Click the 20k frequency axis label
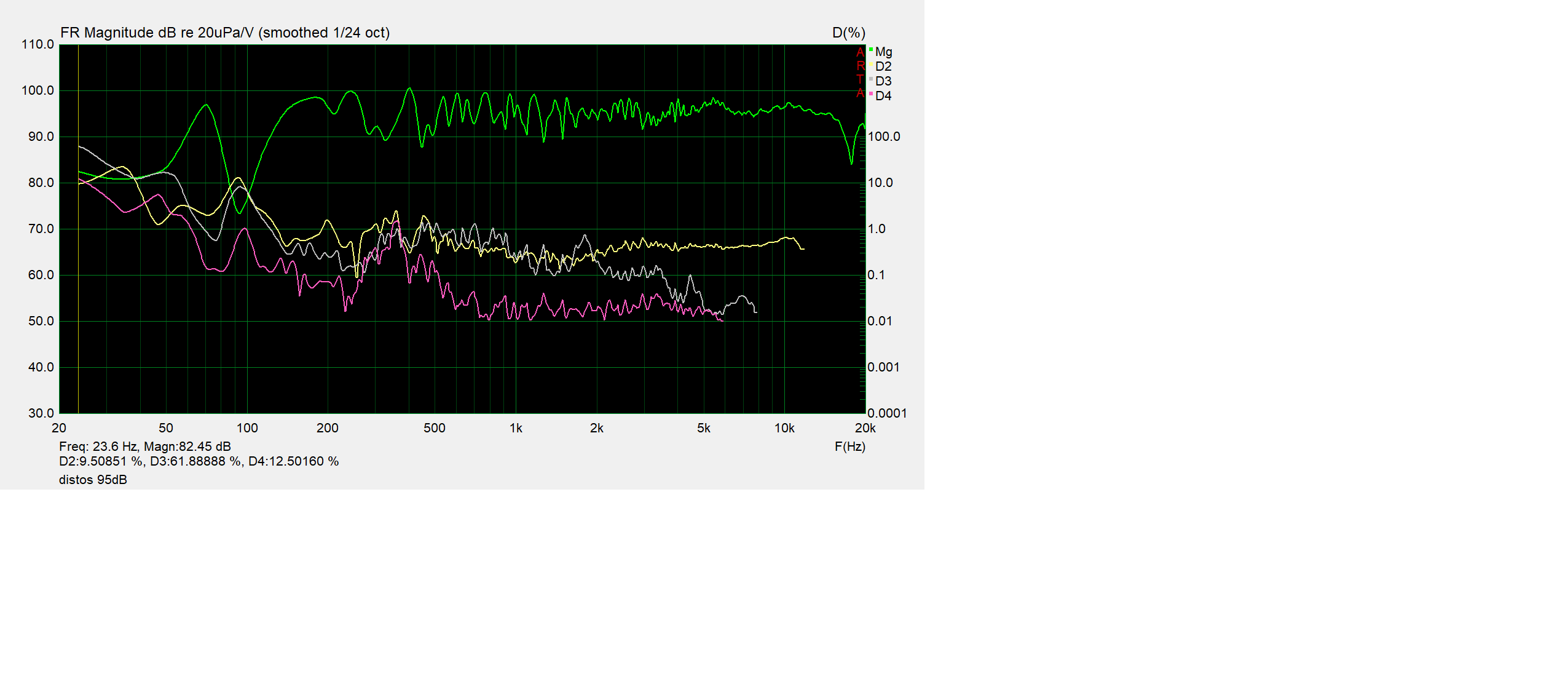Viewport: 1568px width, 679px height. (x=865, y=428)
